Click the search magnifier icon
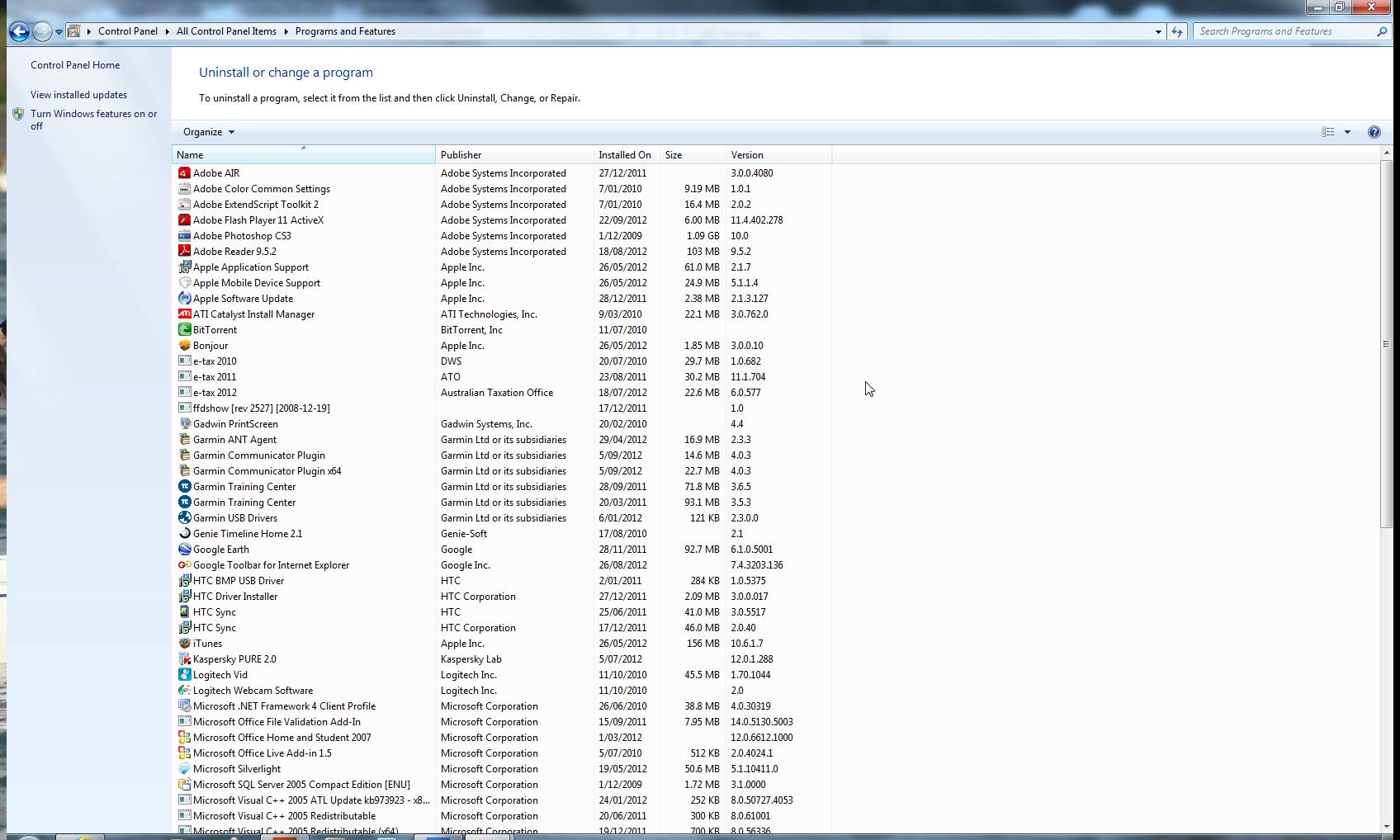 point(1382,31)
